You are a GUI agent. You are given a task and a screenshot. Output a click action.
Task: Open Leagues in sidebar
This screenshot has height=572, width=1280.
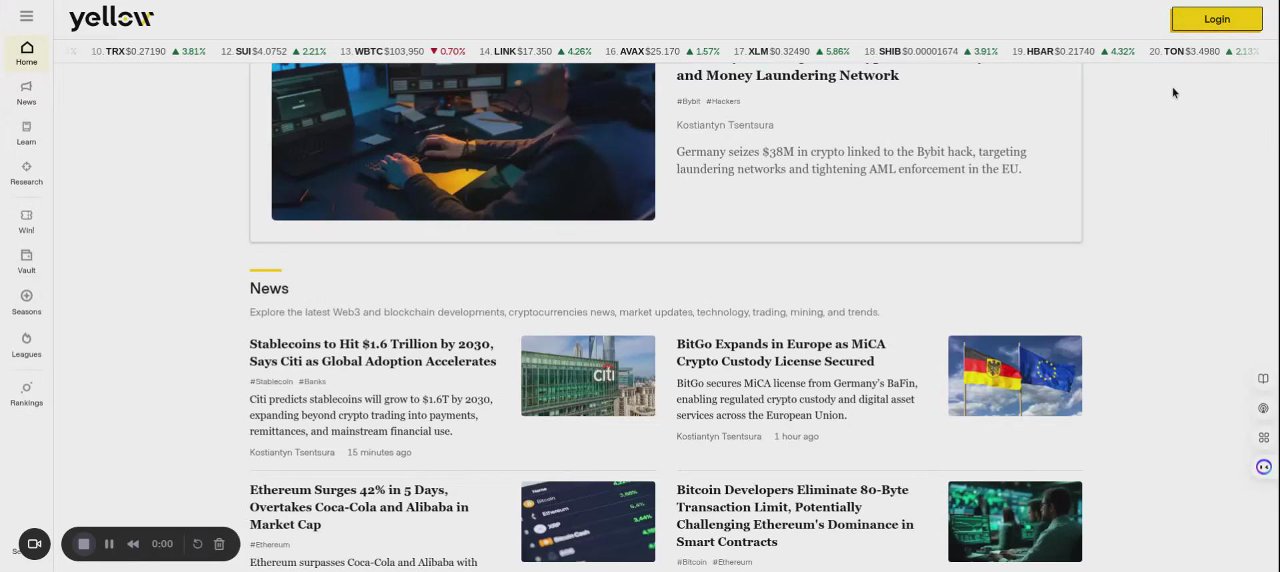pyautogui.click(x=26, y=345)
